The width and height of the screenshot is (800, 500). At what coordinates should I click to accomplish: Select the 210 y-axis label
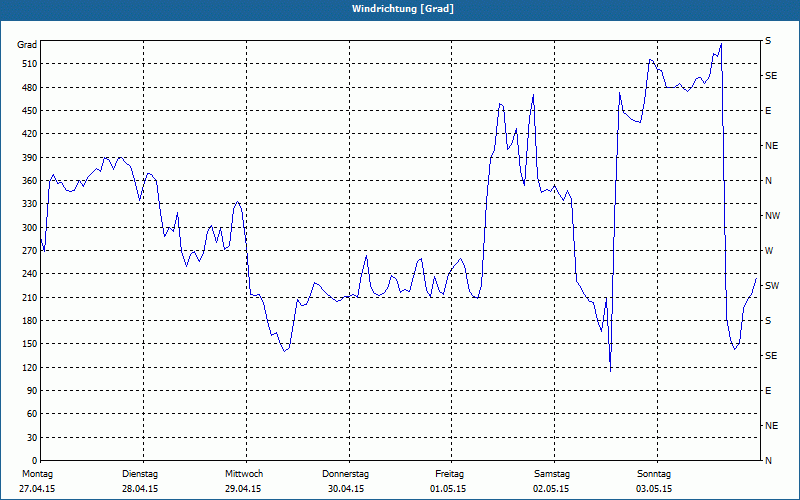click(x=30, y=297)
